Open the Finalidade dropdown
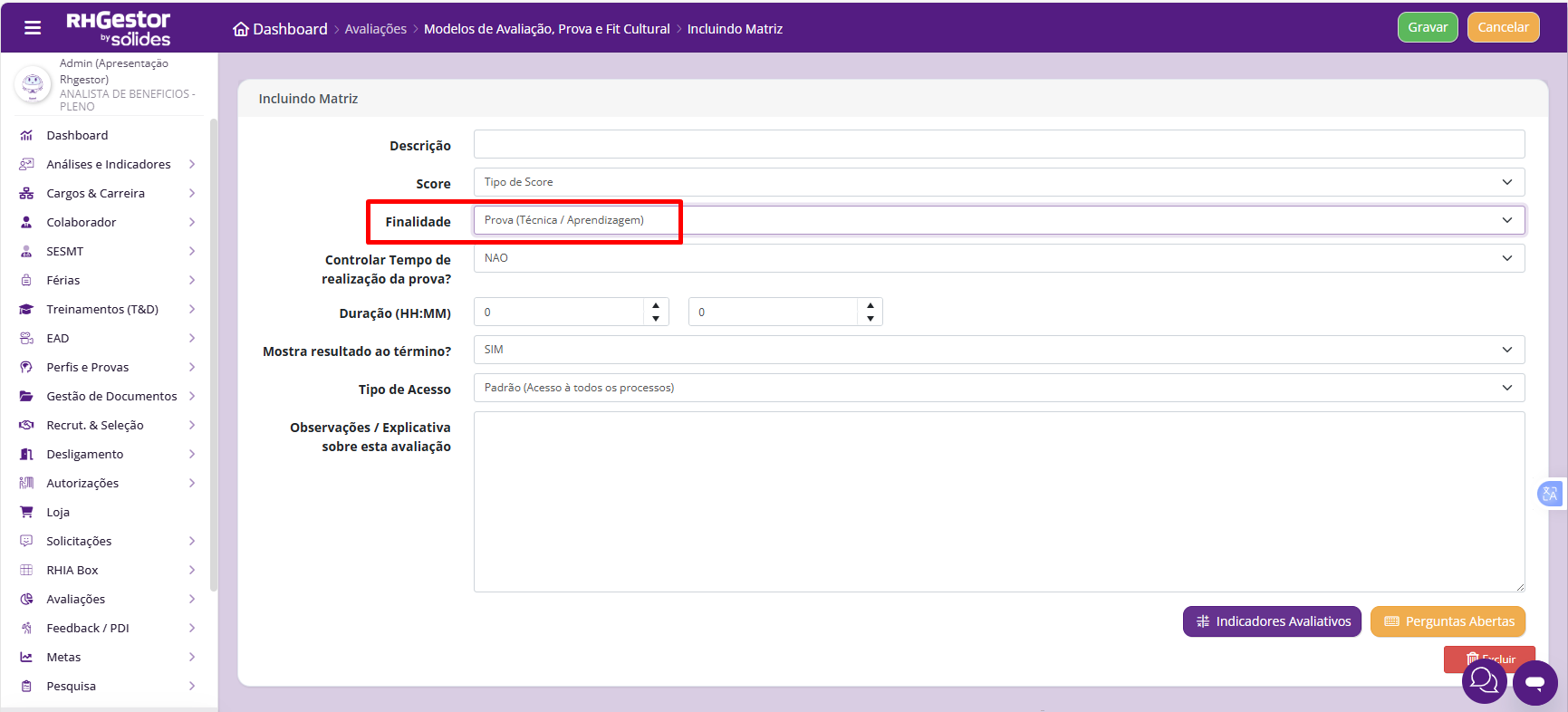The width and height of the screenshot is (1568, 712). click(999, 220)
